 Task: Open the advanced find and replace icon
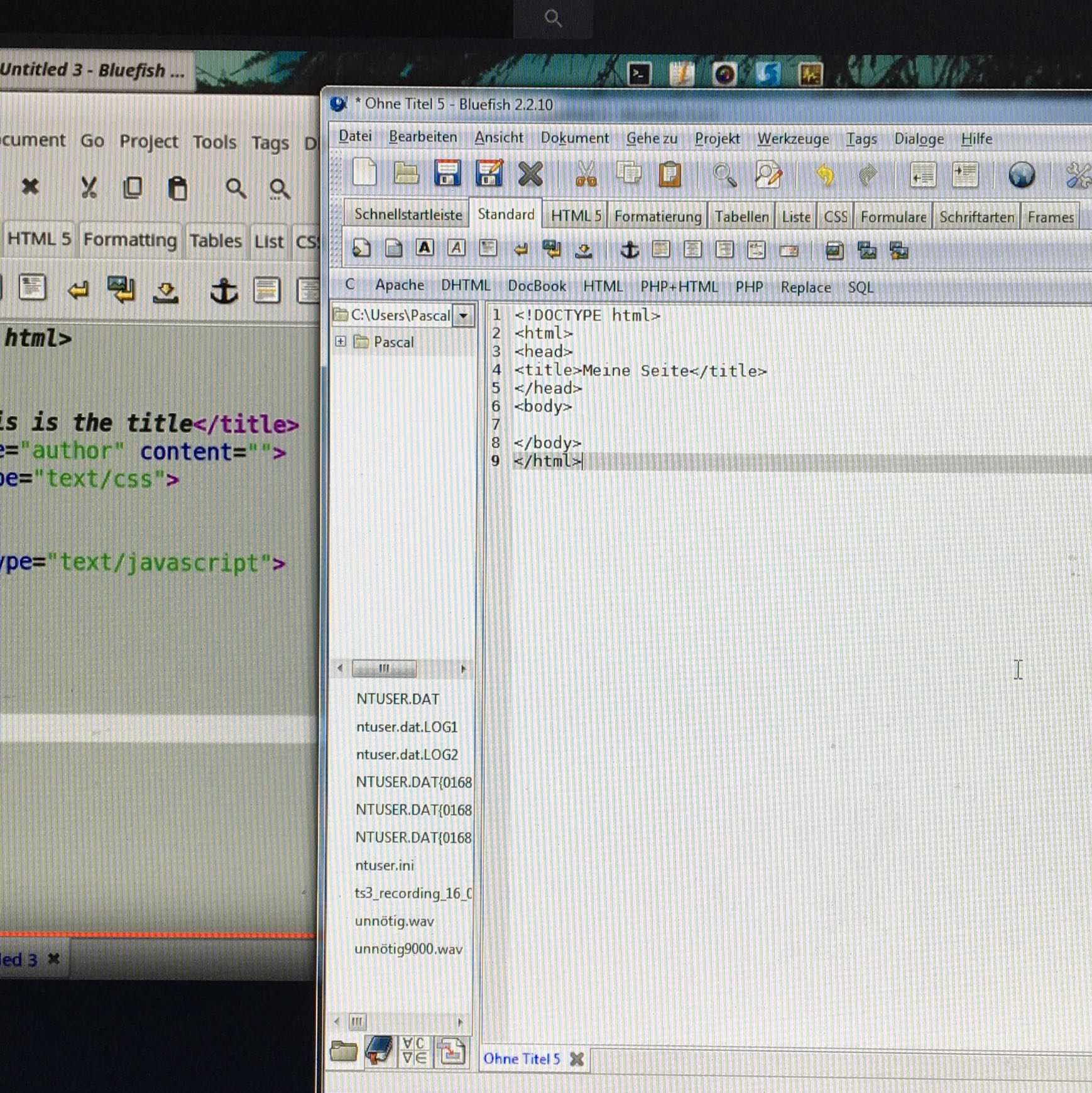[768, 175]
